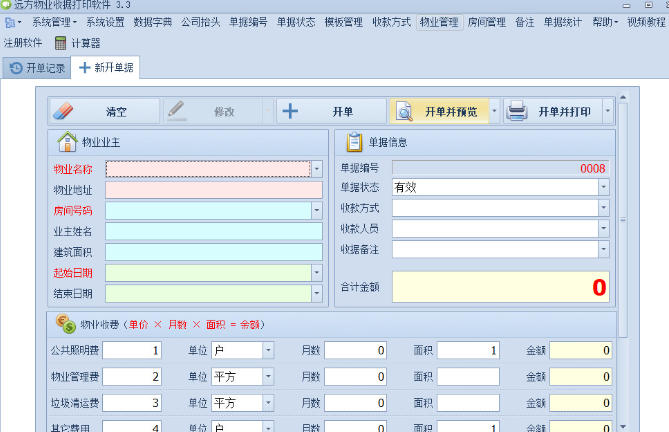Image resolution: width=669 pixels, height=432 pixels.
Task: Open the 单据编号 menu item
Action: click(x=248, y=22)
